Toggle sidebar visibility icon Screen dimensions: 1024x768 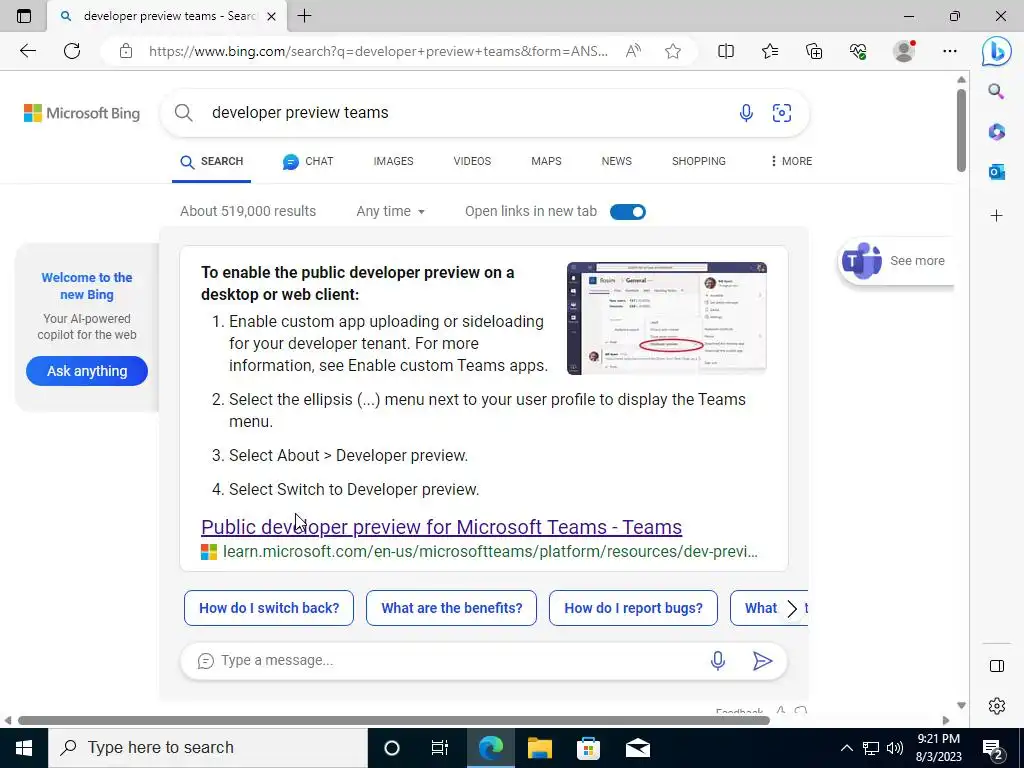click(997, 665)
